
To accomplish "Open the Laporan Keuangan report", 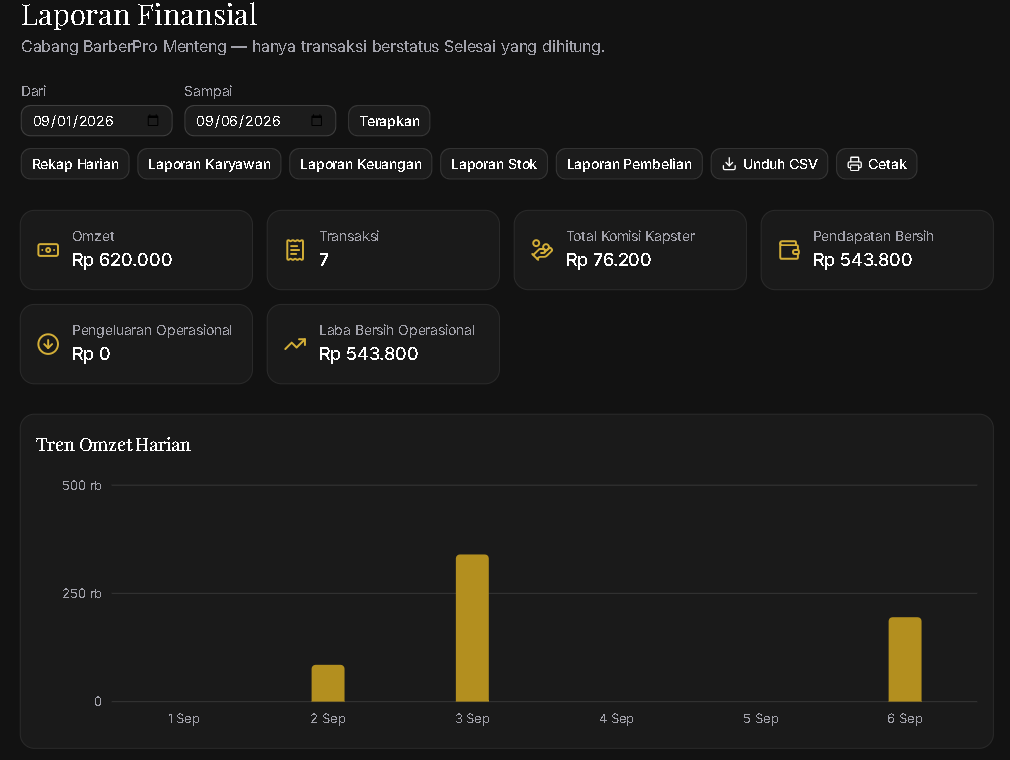I will 361,164.
